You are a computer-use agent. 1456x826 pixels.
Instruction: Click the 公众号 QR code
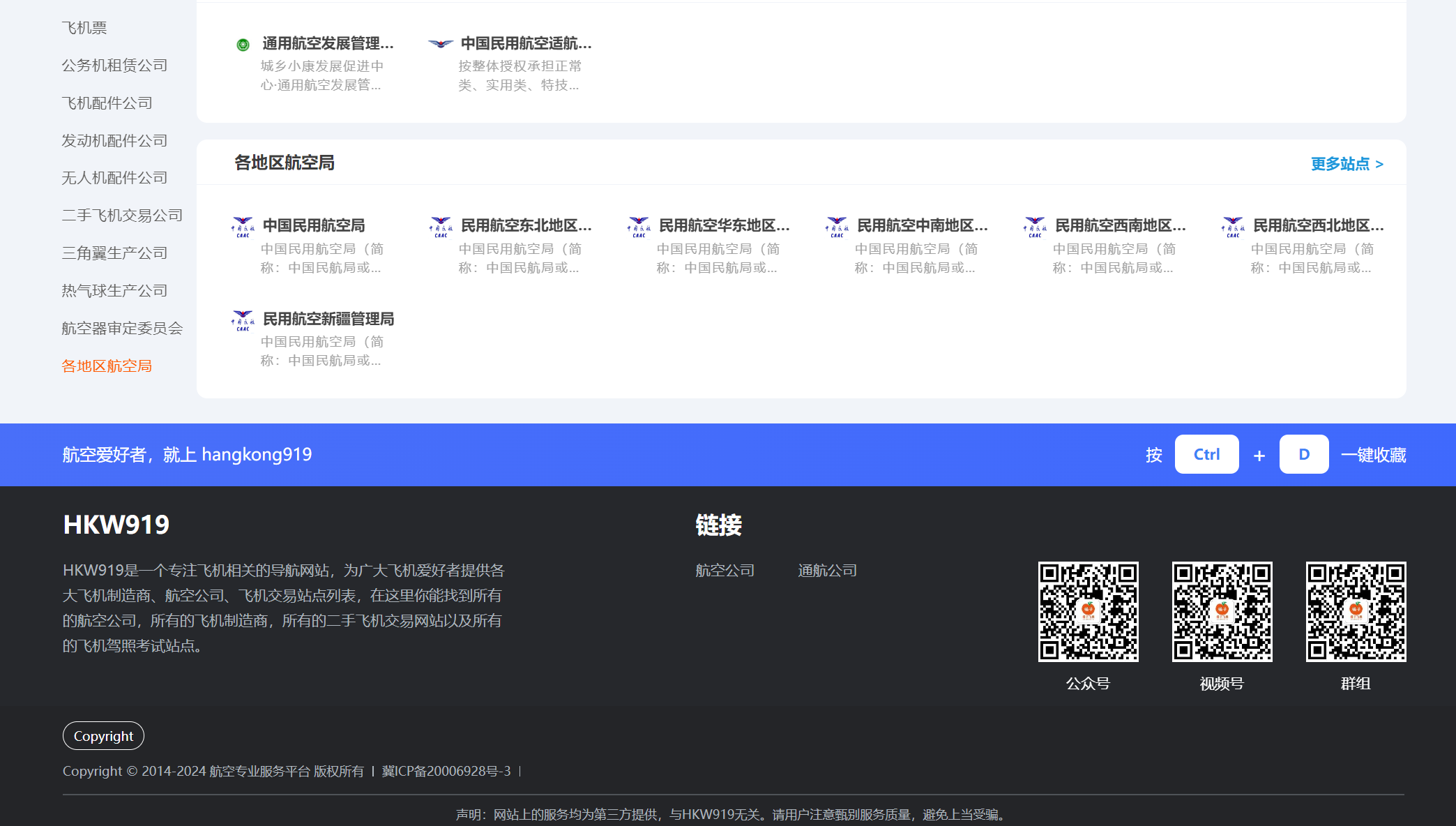point(1089,612)
